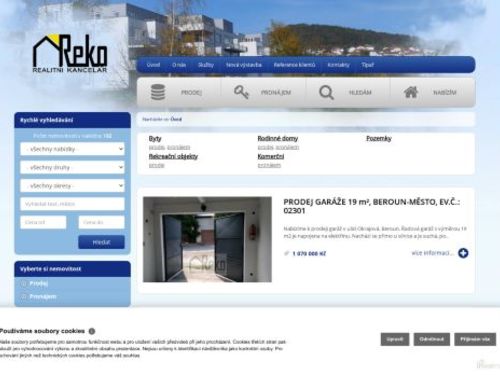Image resolution: width=500 pixels, height=375 pixels.
Task: Click the Reko realitní kancelář logo
Action: 70,54
